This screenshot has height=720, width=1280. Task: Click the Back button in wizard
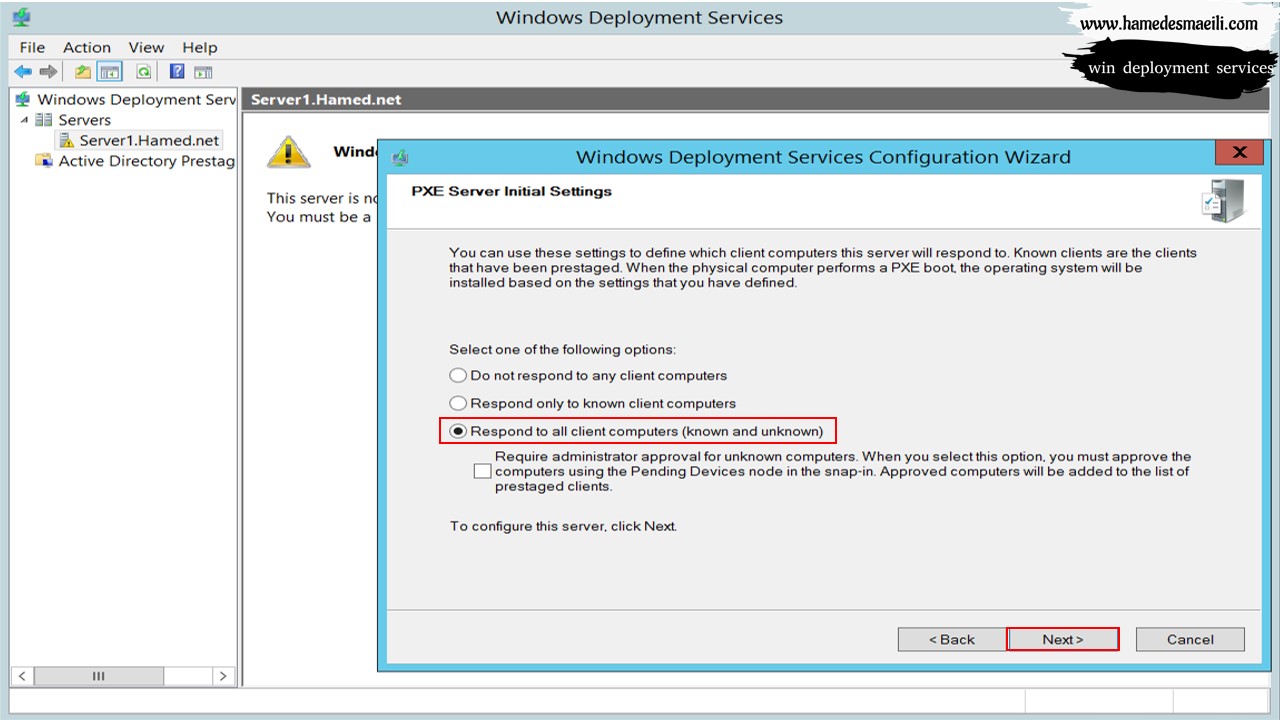click(951, 640)
